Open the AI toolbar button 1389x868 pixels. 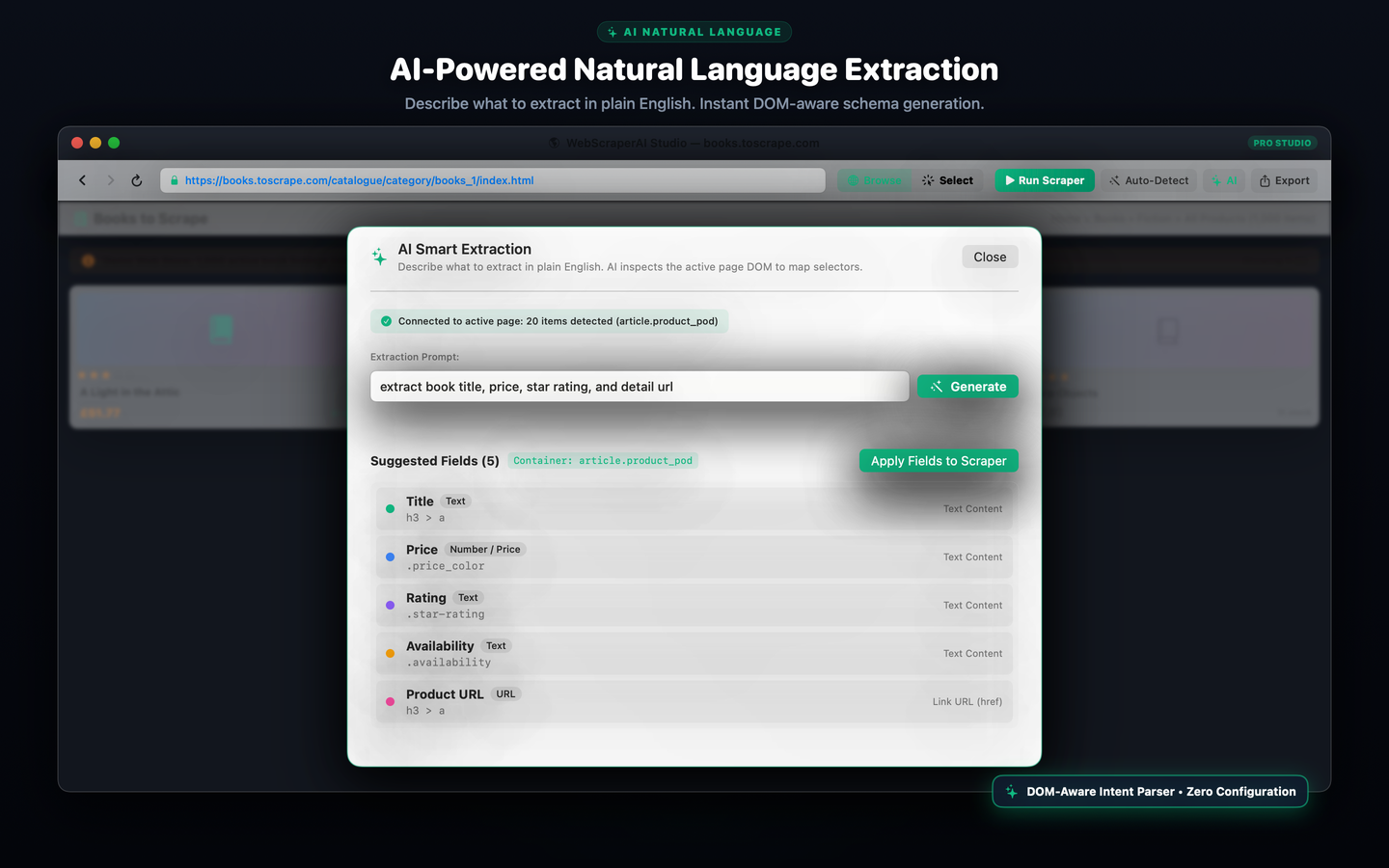1224,180
